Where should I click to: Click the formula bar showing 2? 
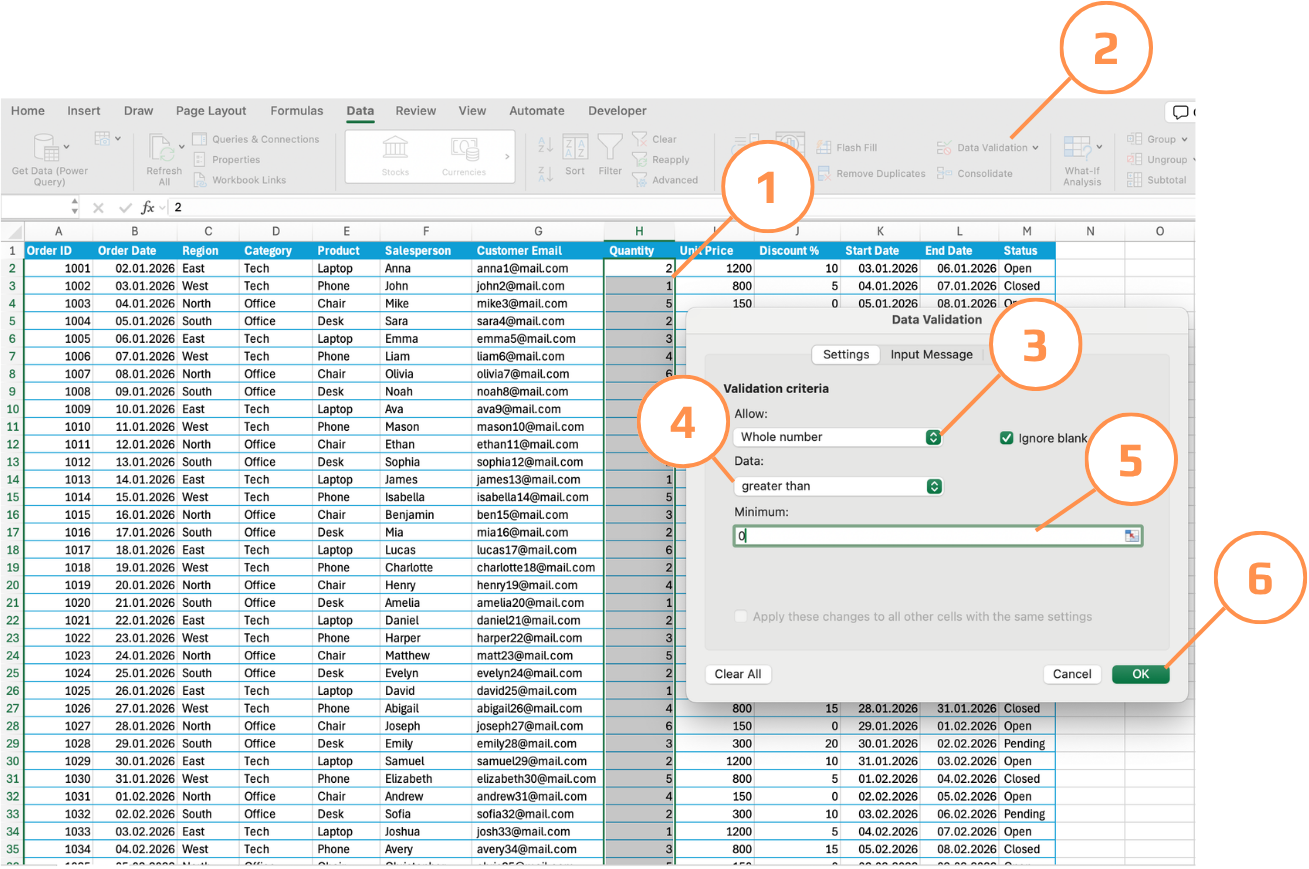point(680,208)
